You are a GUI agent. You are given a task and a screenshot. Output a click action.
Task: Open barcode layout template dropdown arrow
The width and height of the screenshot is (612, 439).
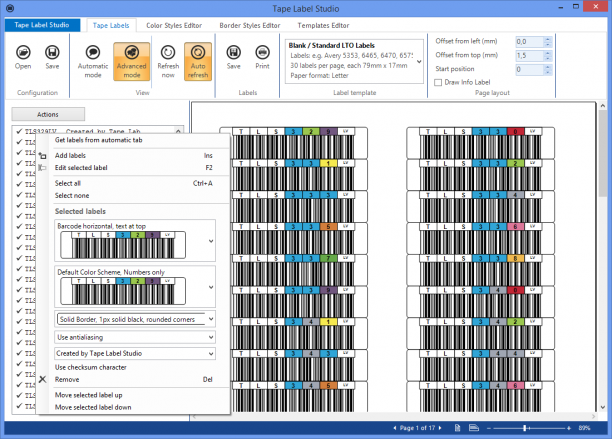click(x=211, y=241)
